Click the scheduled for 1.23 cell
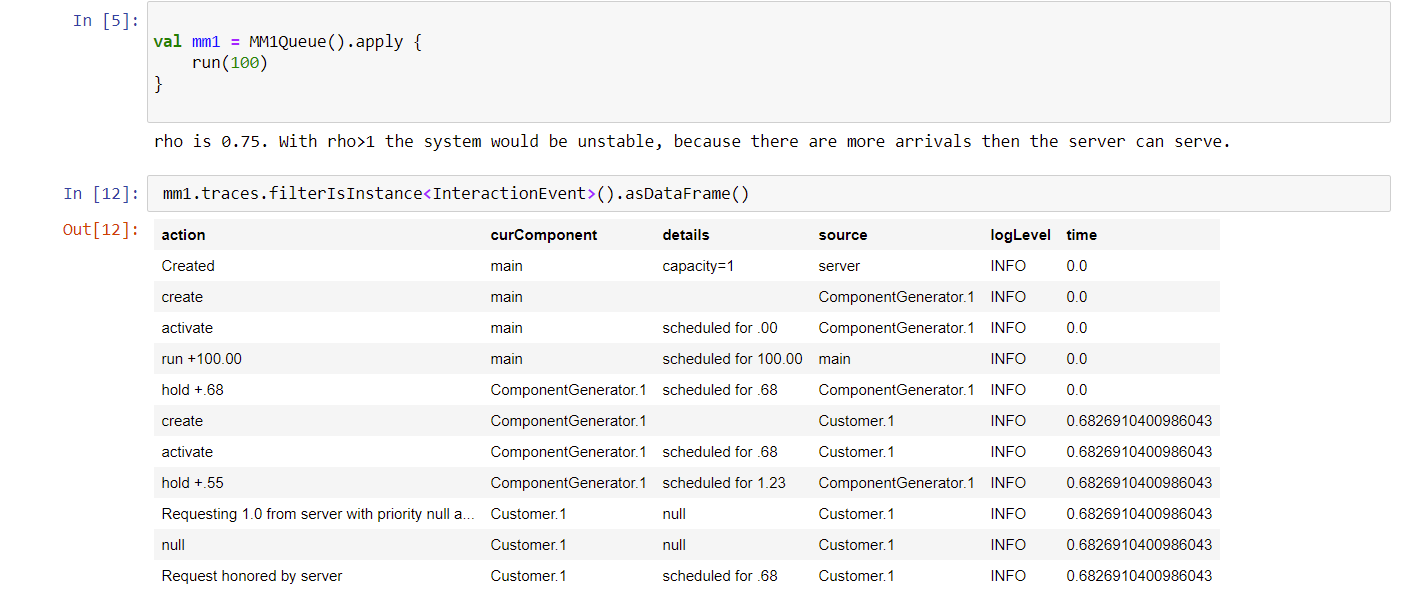The image size is (1410, 590). (x=724, y=483)
